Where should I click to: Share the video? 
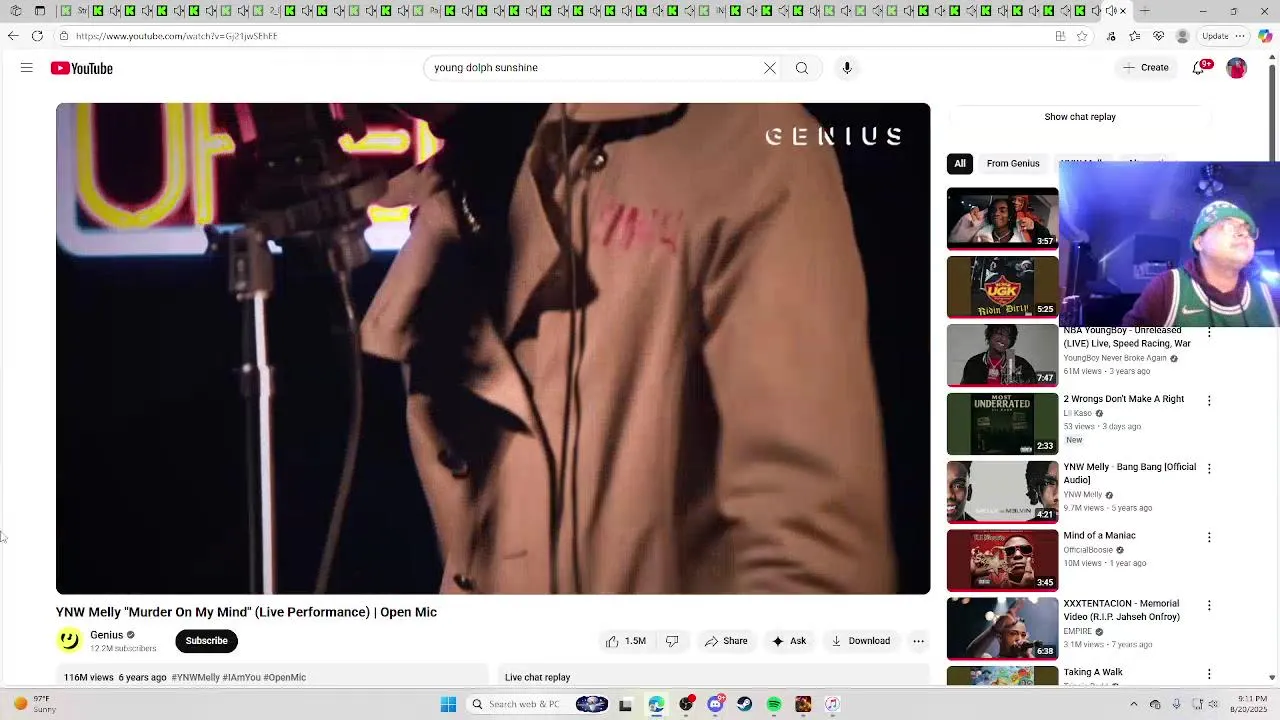tap(726, 641)
